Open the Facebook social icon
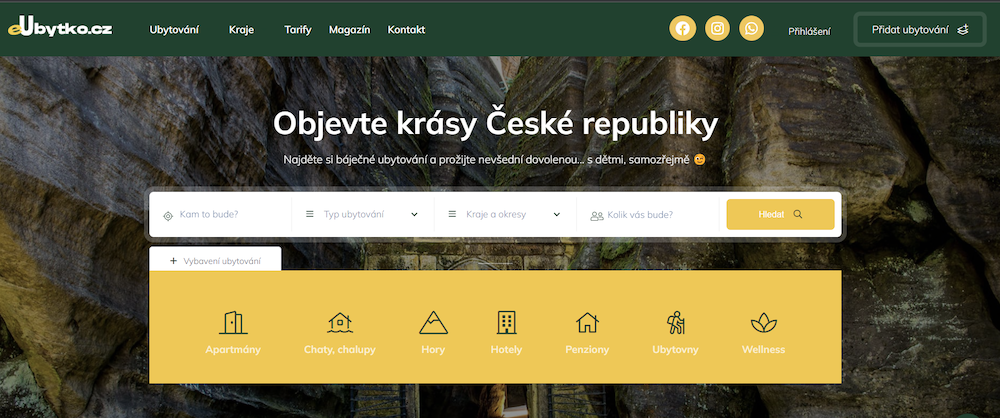Viewport: 1000px width, 418px height. tap(682, 29)
